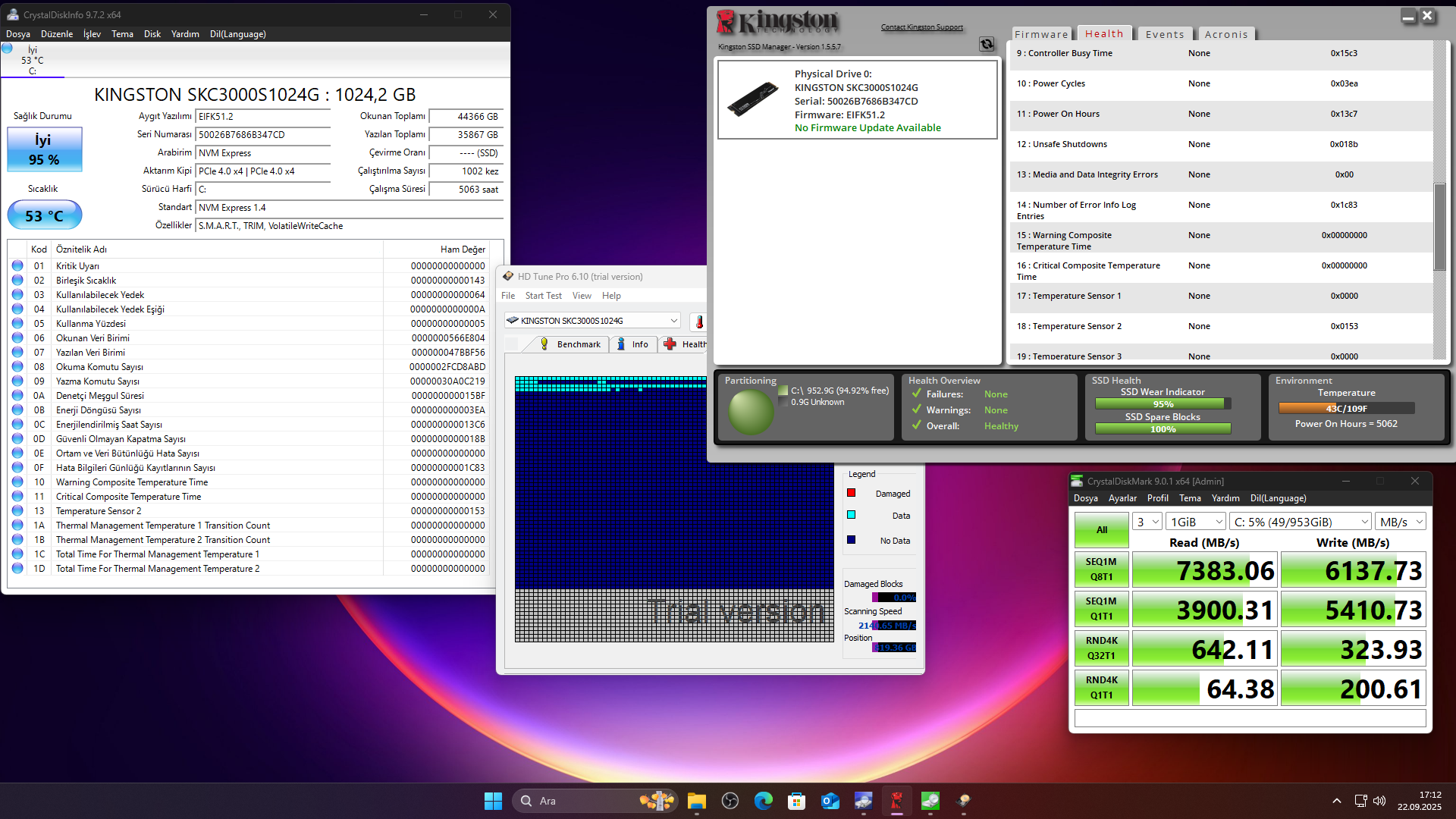The width and height of the screenshot is (1456, 819).
Task: Open File Explorer from the taskbar
Action: tap(697, 801)
